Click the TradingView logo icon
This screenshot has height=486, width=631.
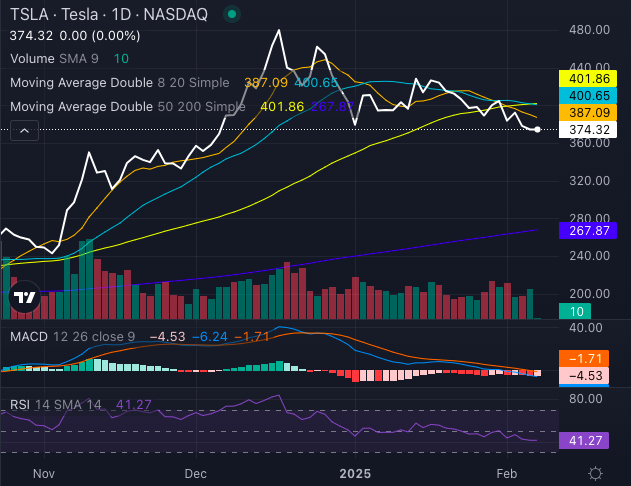(x=24, y=297)
